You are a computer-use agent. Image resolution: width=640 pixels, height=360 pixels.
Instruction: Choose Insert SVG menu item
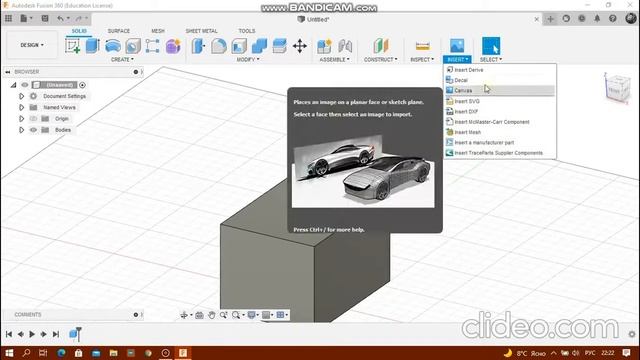(x=500, y=101)
